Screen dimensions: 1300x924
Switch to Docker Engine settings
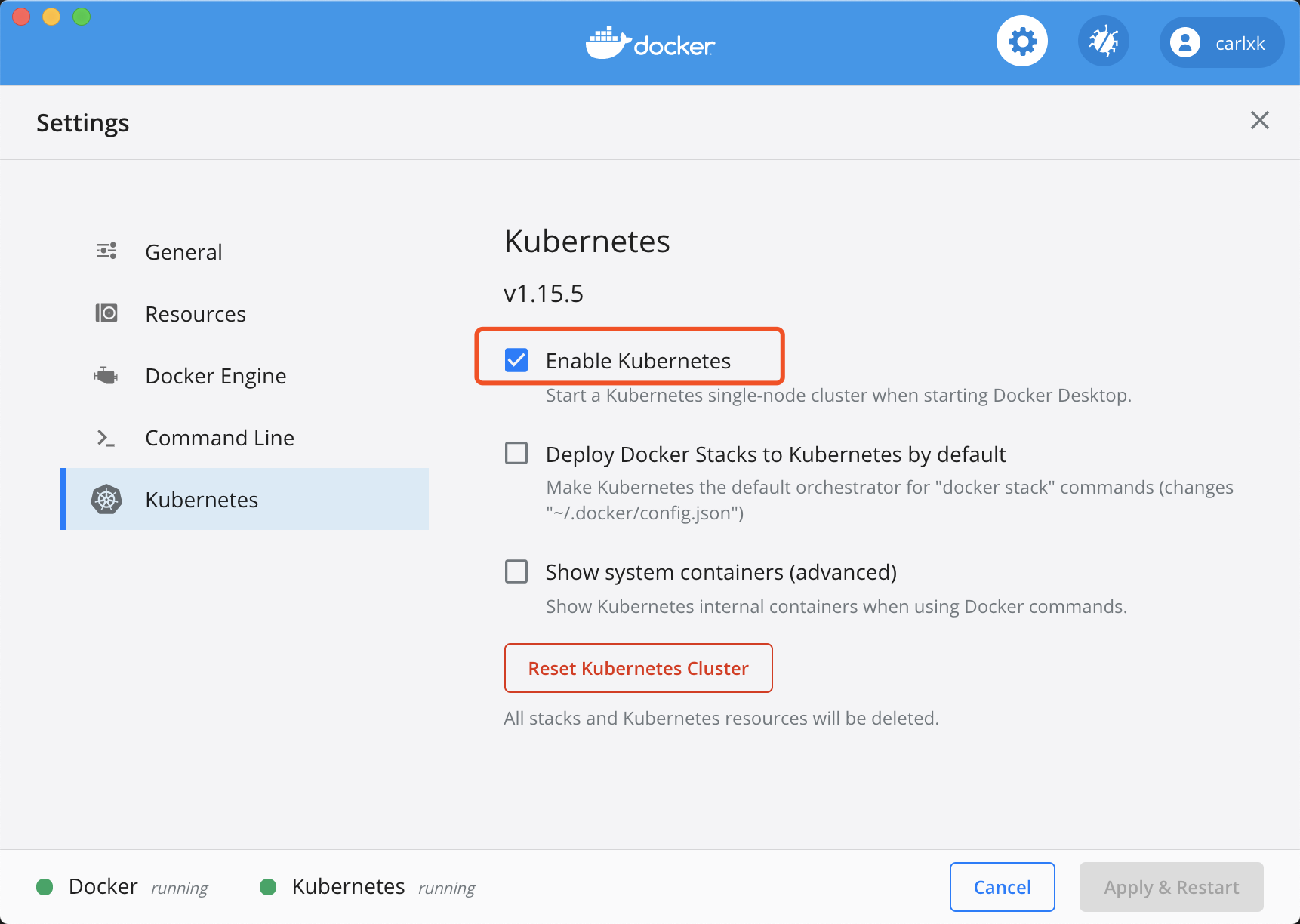click(245, 375)
